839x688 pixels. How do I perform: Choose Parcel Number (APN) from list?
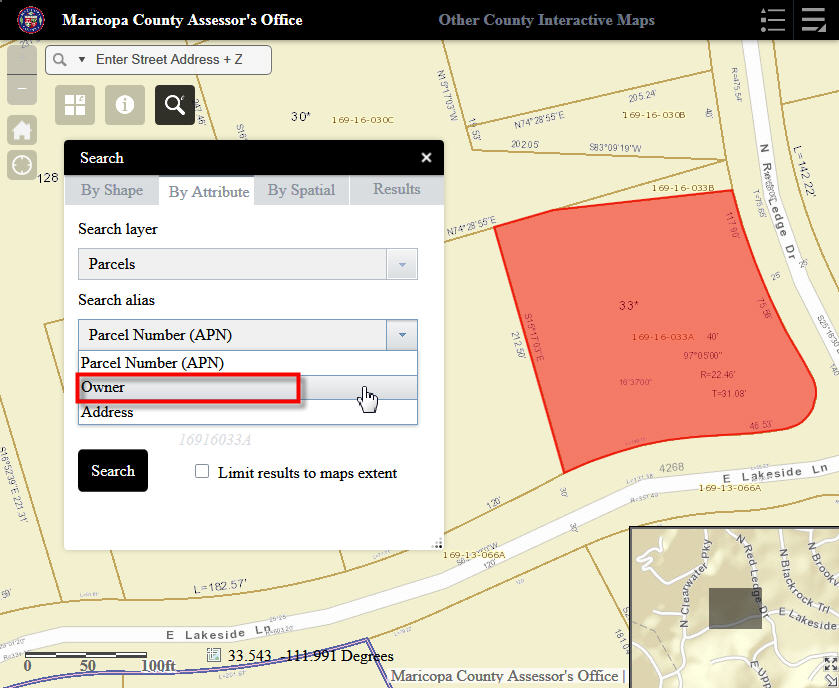(248, 363)
